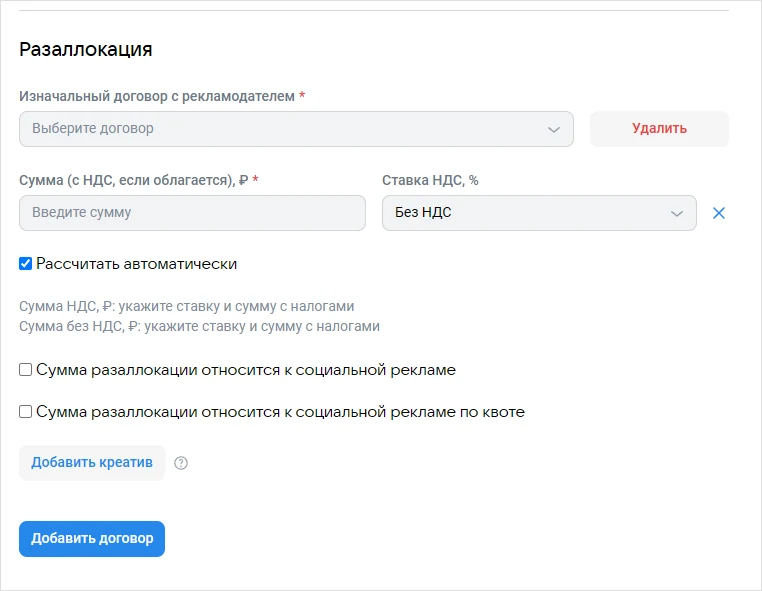Open the 'Выберите договор' dropdown
Viewport: 762px width, 591px height.
296,129
